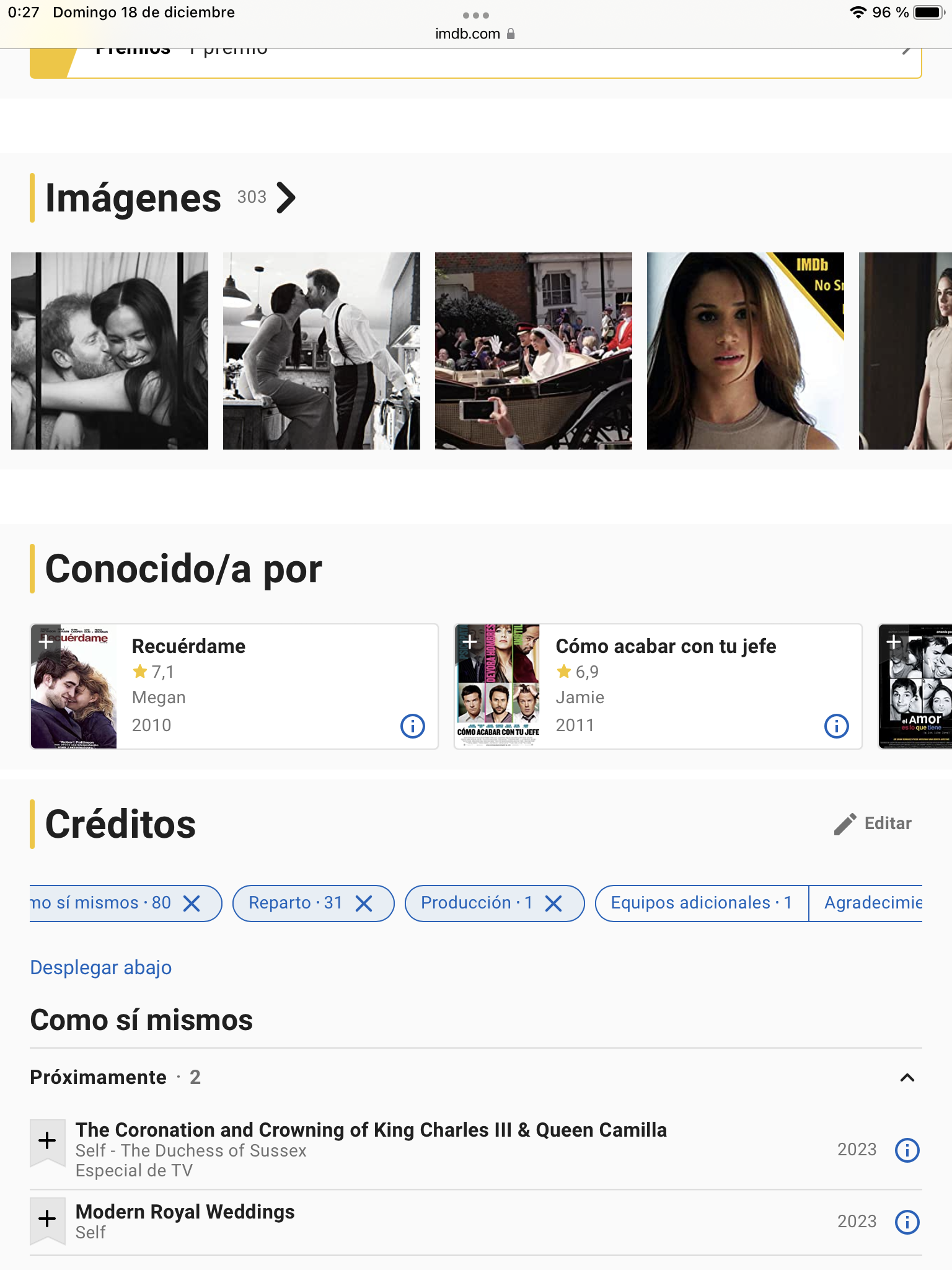Collapse the Próximamente section

[907, 1078]
